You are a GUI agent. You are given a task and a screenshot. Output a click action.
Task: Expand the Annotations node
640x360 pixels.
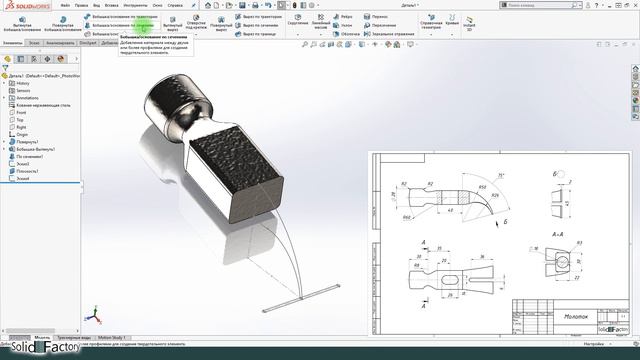[4, 98]
